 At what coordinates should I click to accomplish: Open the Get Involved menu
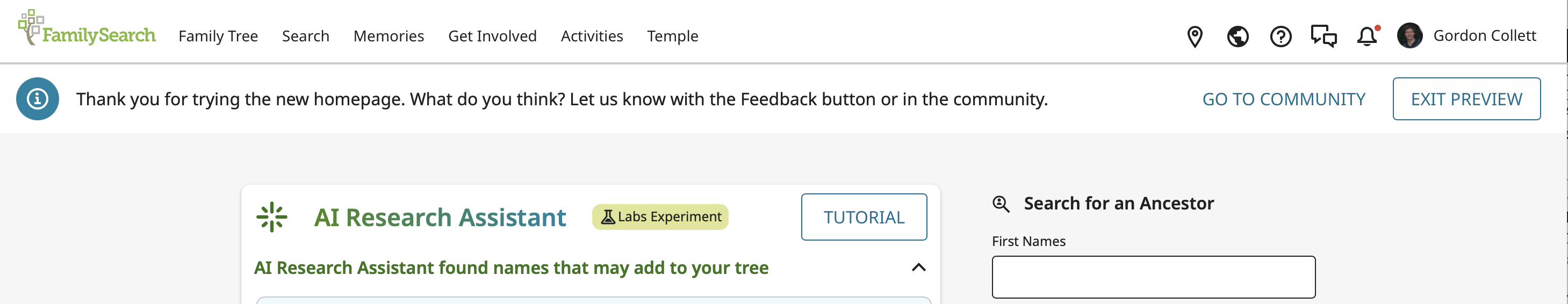(x=492, y=37)
